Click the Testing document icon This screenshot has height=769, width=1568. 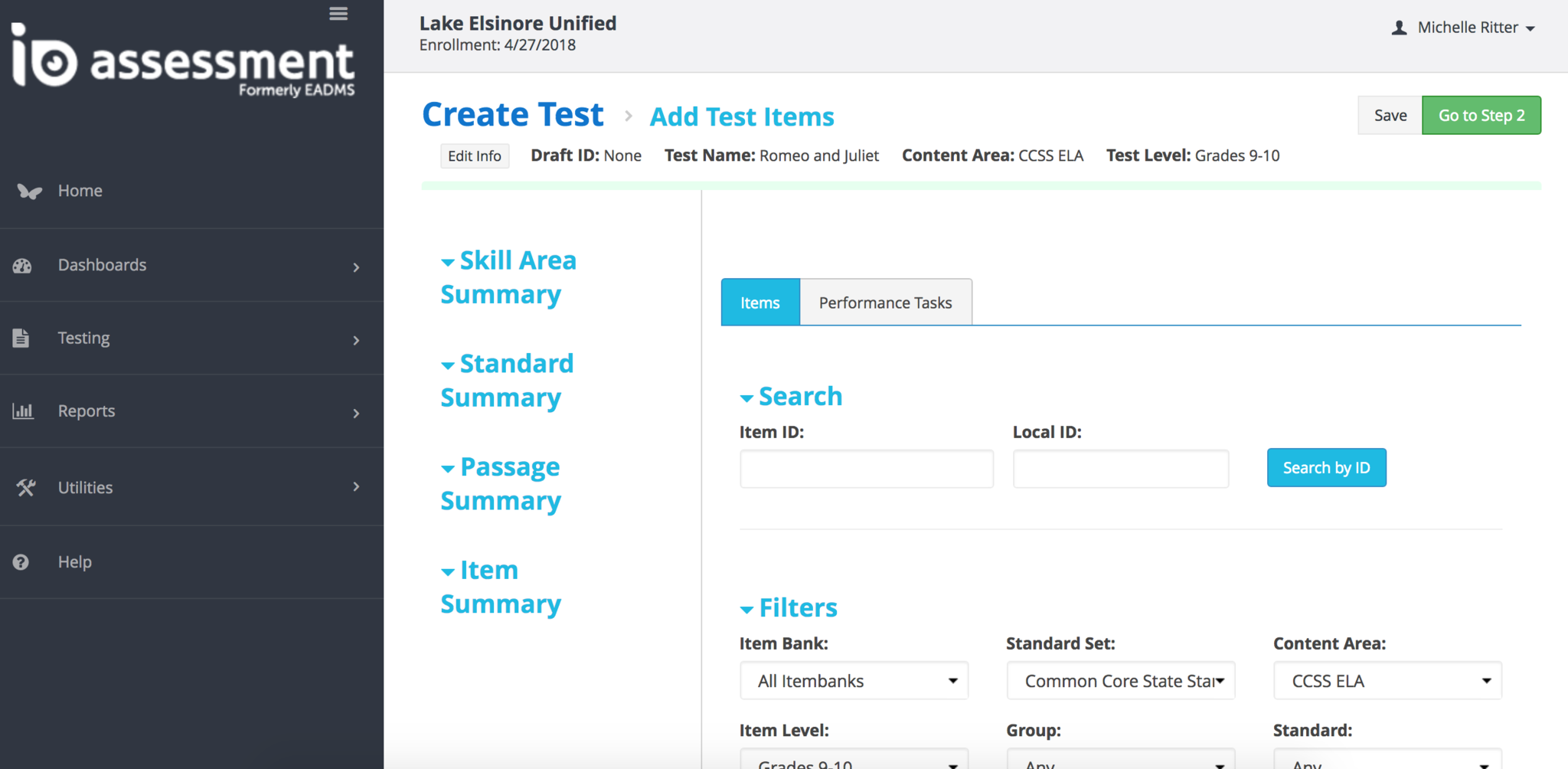tap(21, 338)
